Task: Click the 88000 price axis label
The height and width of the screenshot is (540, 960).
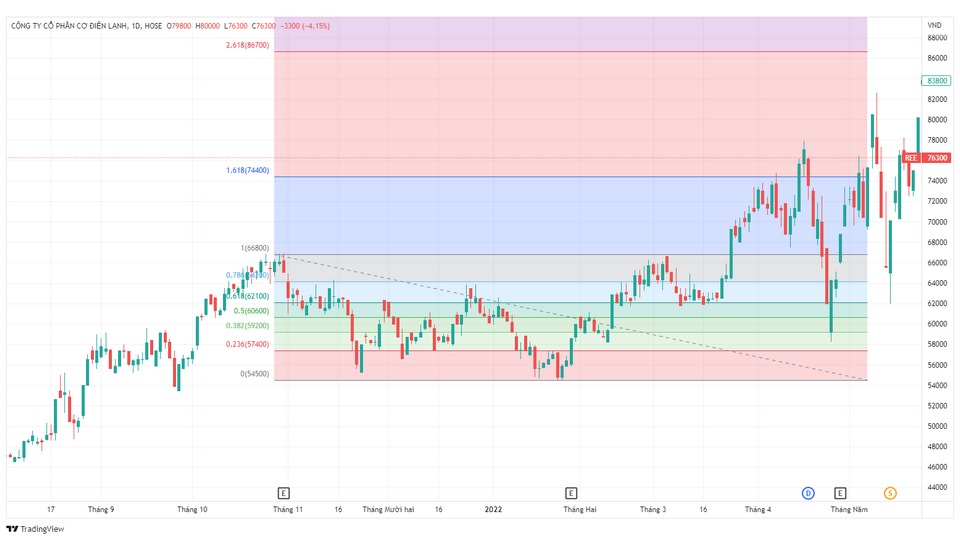Action: (x=936, y=38)
